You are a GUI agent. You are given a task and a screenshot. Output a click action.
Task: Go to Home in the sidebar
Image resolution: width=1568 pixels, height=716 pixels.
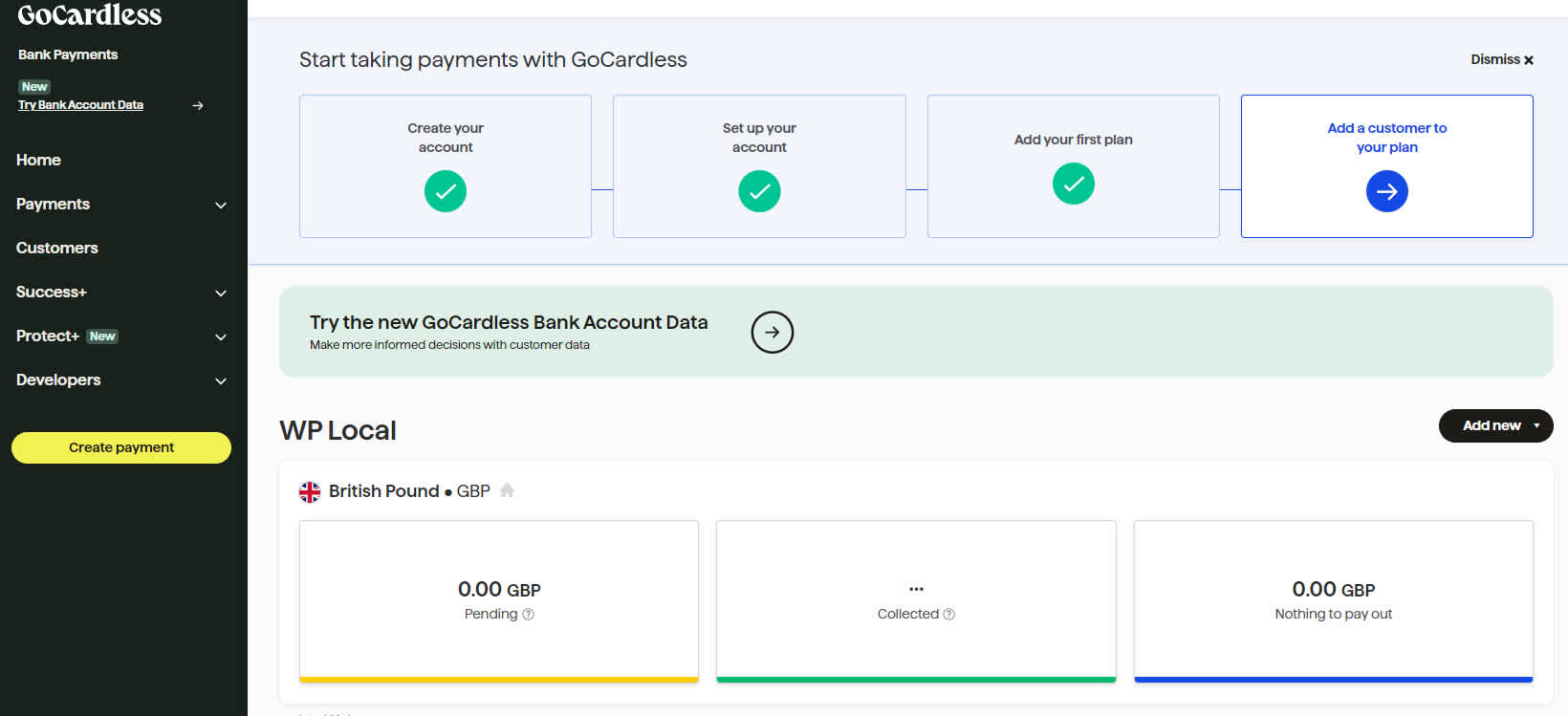pos(38,160)
